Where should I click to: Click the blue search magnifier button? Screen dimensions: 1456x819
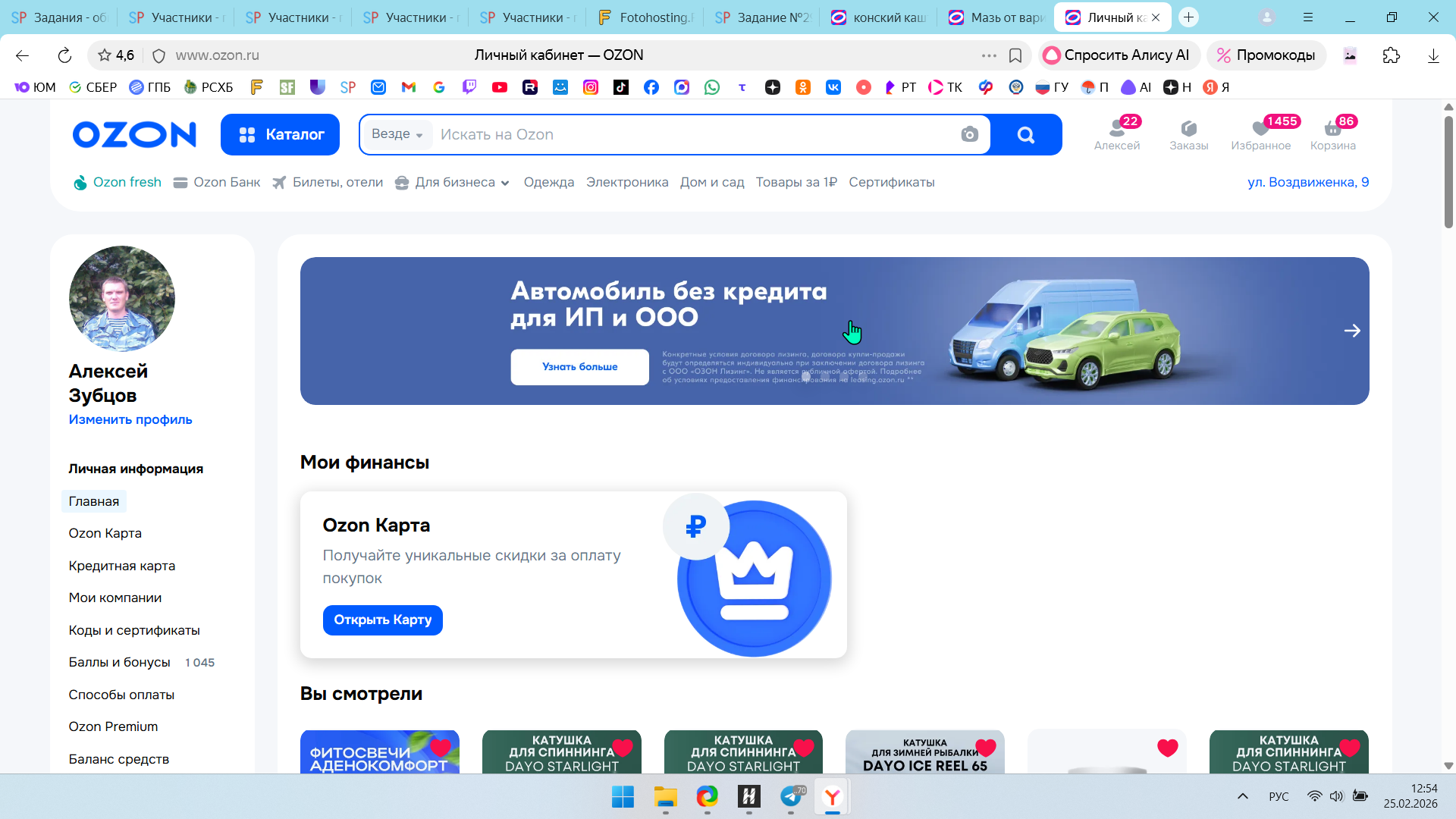(1025, 135)
